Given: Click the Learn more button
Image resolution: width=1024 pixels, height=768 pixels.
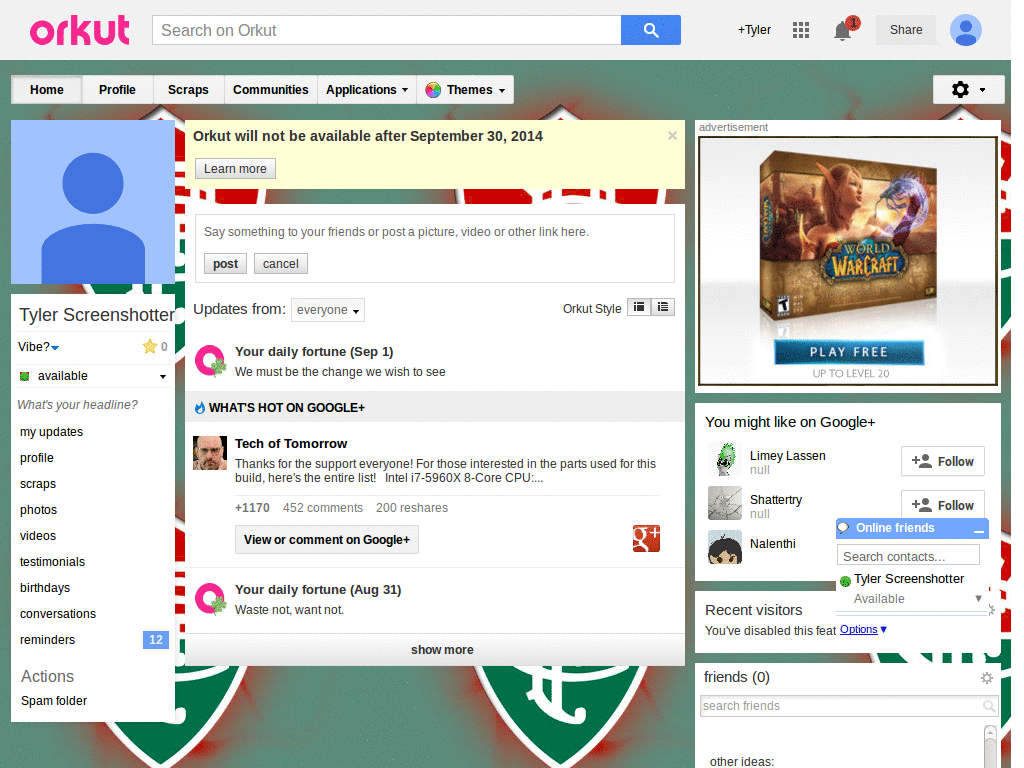Looking at the screenshot, I should pyautogui.click(x=235, y=168).
